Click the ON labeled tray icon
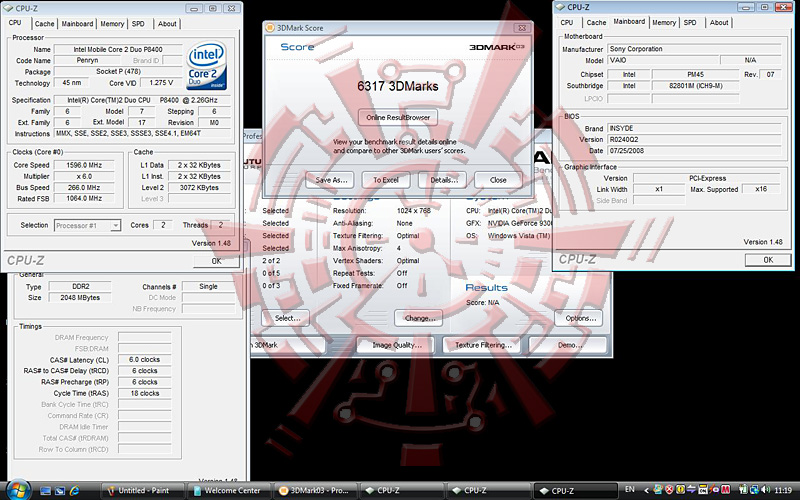Image resolution: width=800 pixels, height=500 pixels. (703, 489)
